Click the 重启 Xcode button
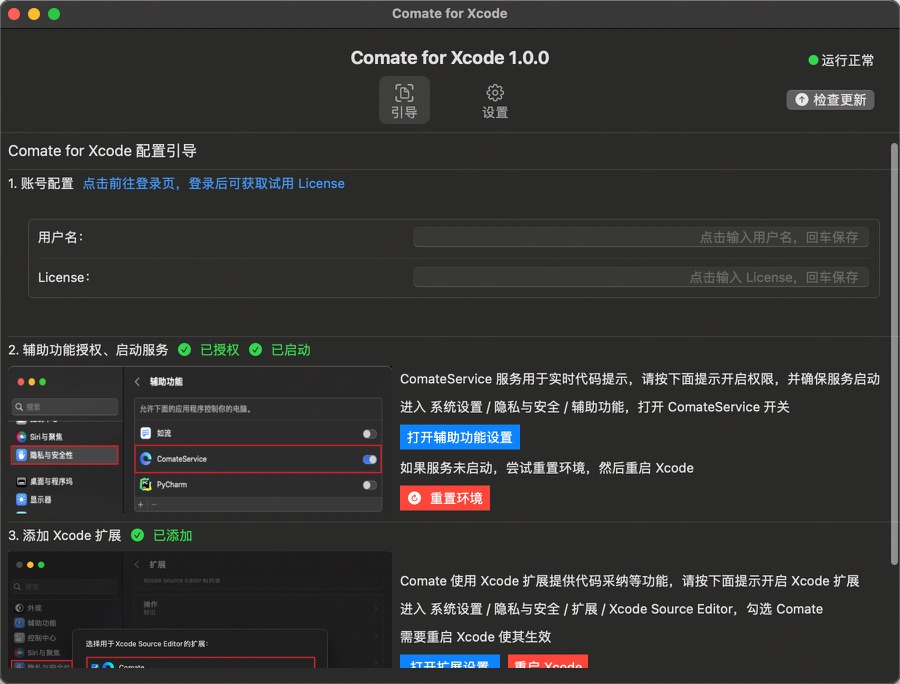900x684 pixels. (x=548, y=662)
